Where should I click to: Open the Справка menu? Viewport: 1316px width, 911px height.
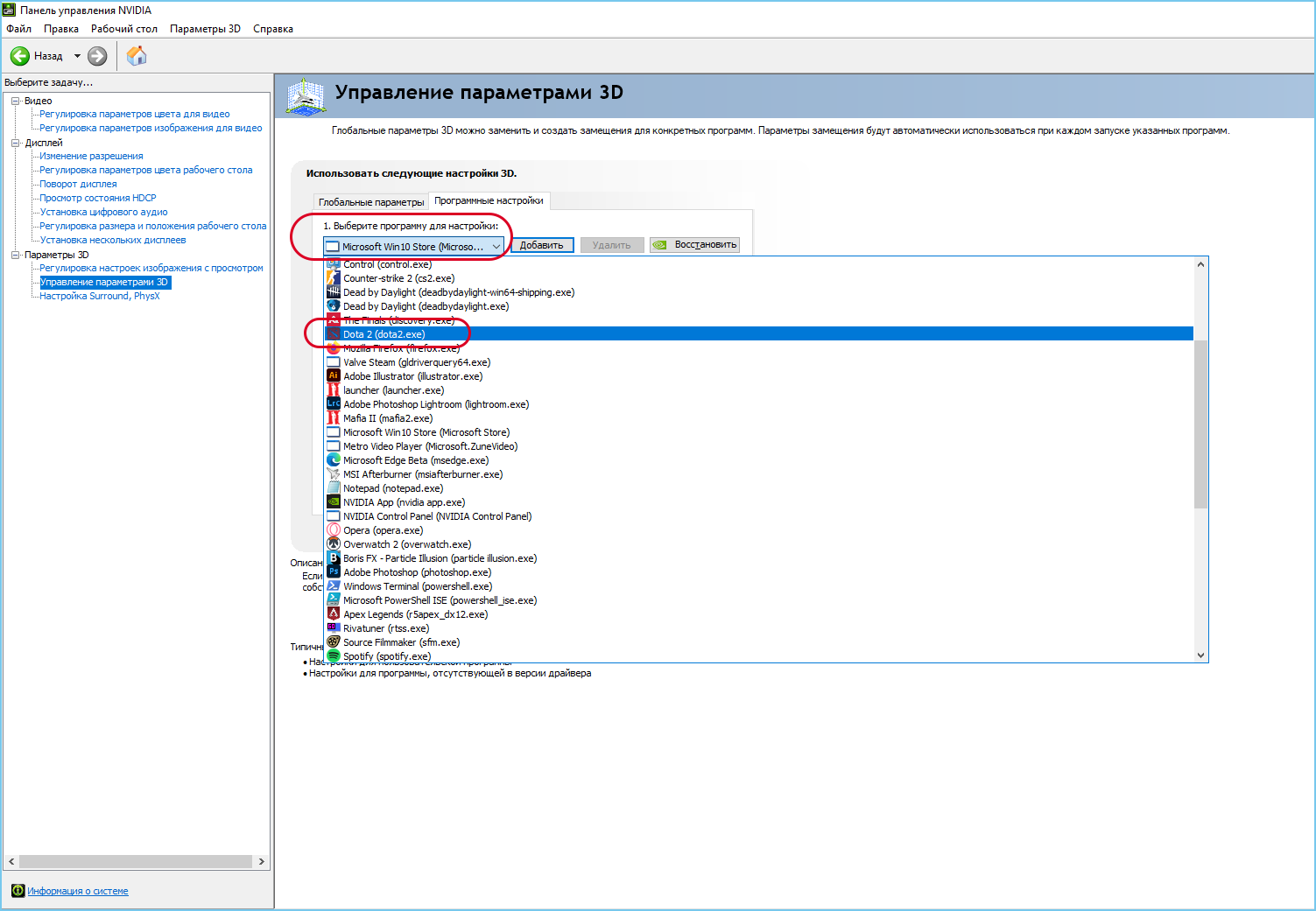point(273,29)
